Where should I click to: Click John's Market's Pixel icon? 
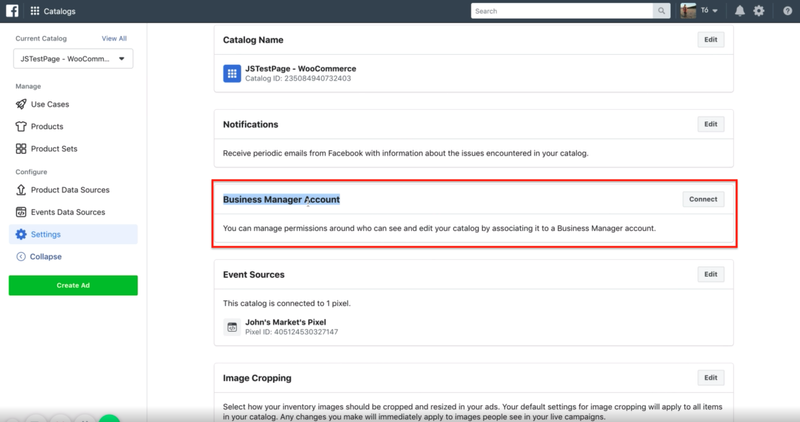click(x=232, y=327)
